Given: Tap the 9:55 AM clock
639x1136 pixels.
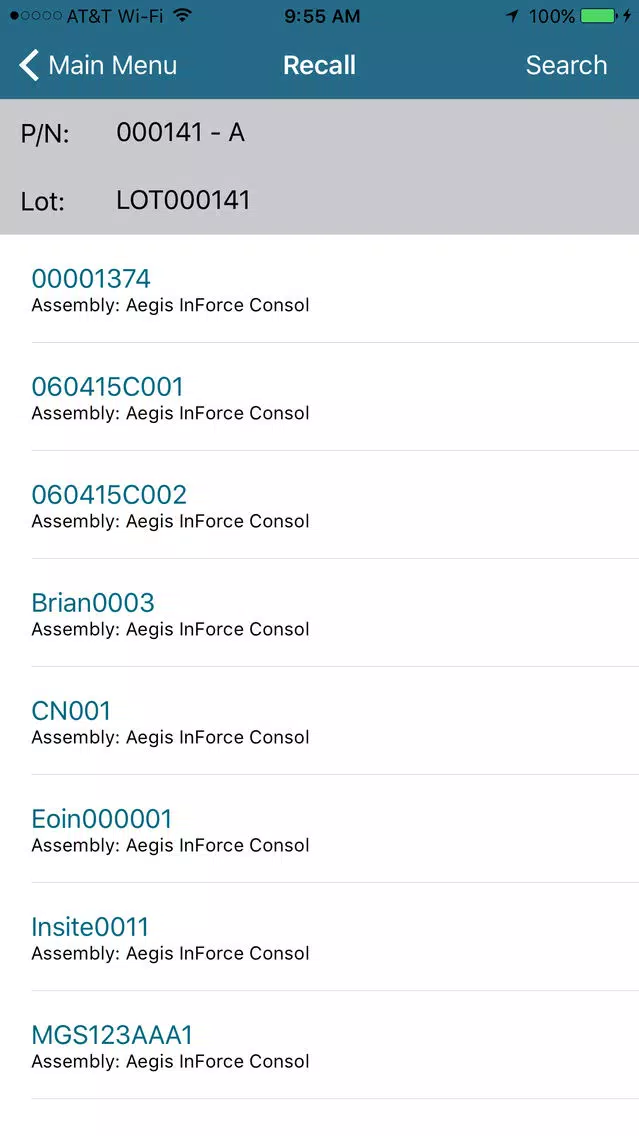Looking at the screenshot, I should click(x=322, y=15).
